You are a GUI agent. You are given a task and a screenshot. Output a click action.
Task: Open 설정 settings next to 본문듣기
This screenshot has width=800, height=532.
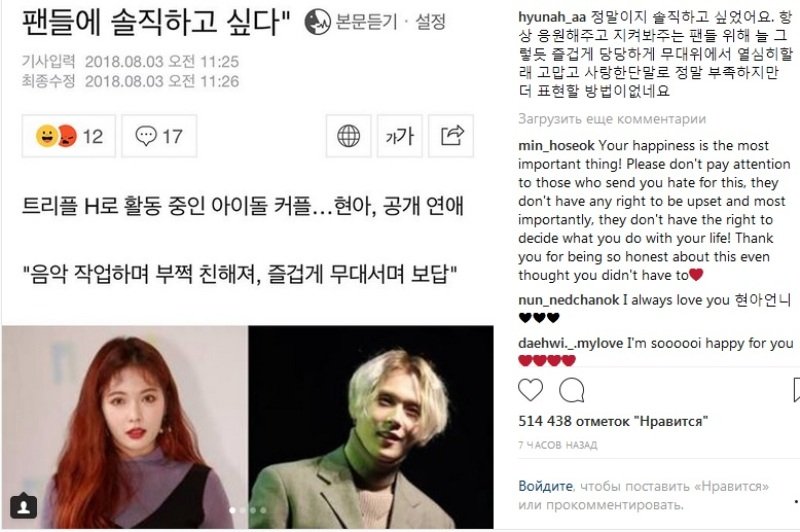click(x=430, y=22)
